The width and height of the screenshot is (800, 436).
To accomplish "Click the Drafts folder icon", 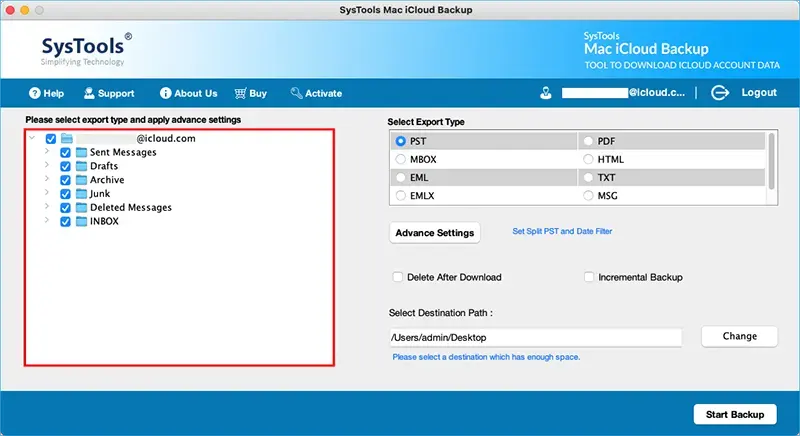I will (x=82, y=166).
